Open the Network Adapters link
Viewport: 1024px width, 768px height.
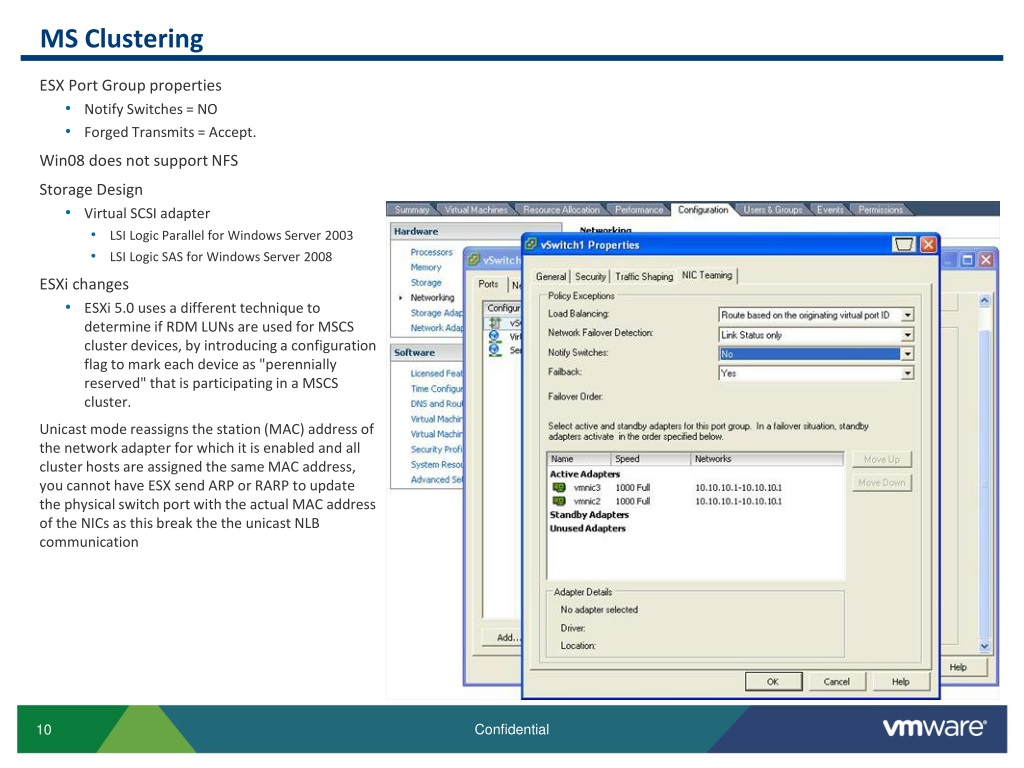coord(437,328)
